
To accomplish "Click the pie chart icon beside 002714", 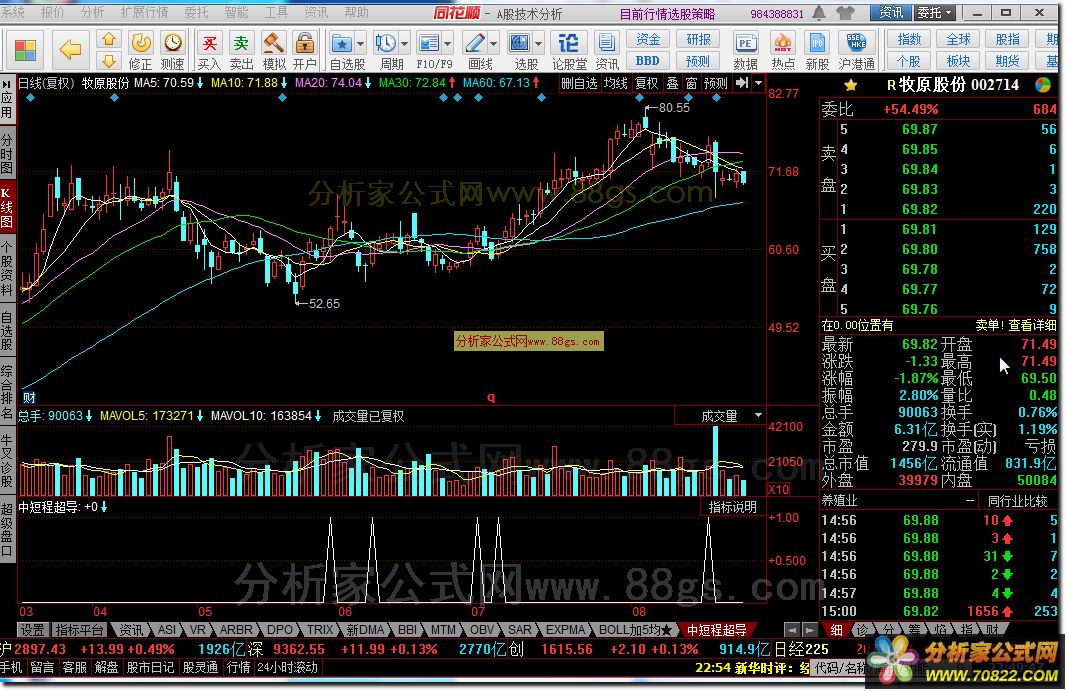I will pyautogui.click(x=1043, y=85).
